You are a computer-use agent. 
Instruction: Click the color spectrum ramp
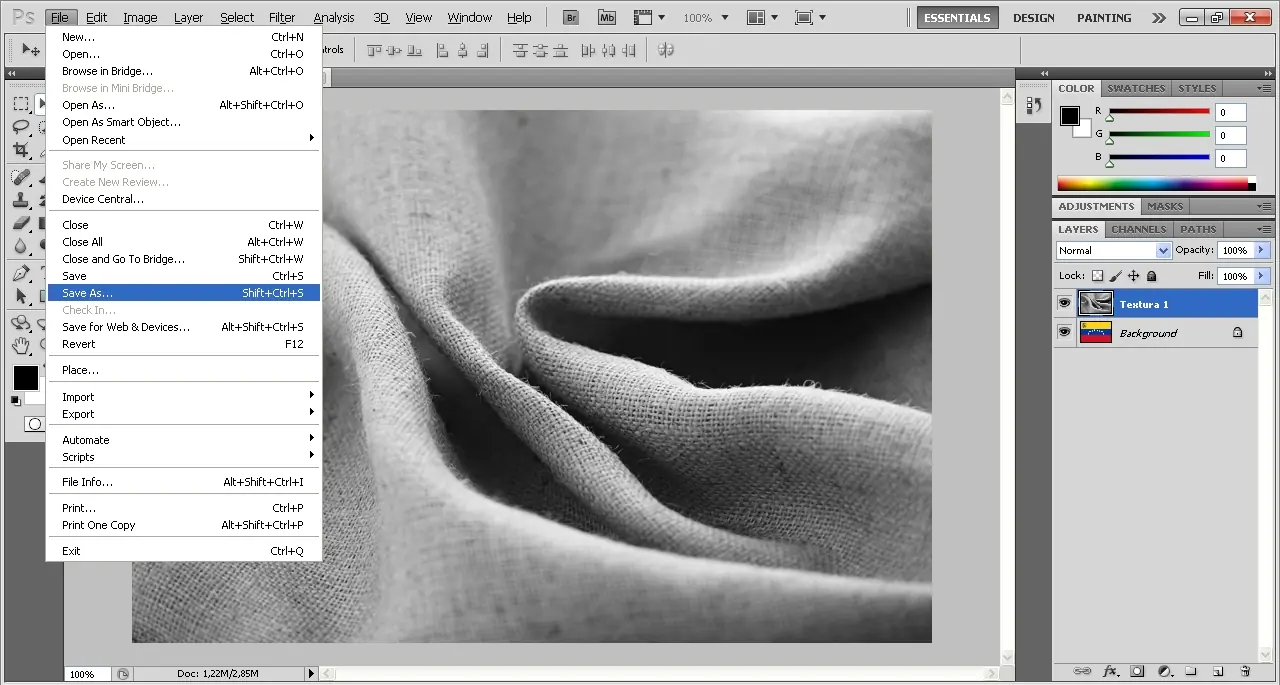(x=1155, y=184)
